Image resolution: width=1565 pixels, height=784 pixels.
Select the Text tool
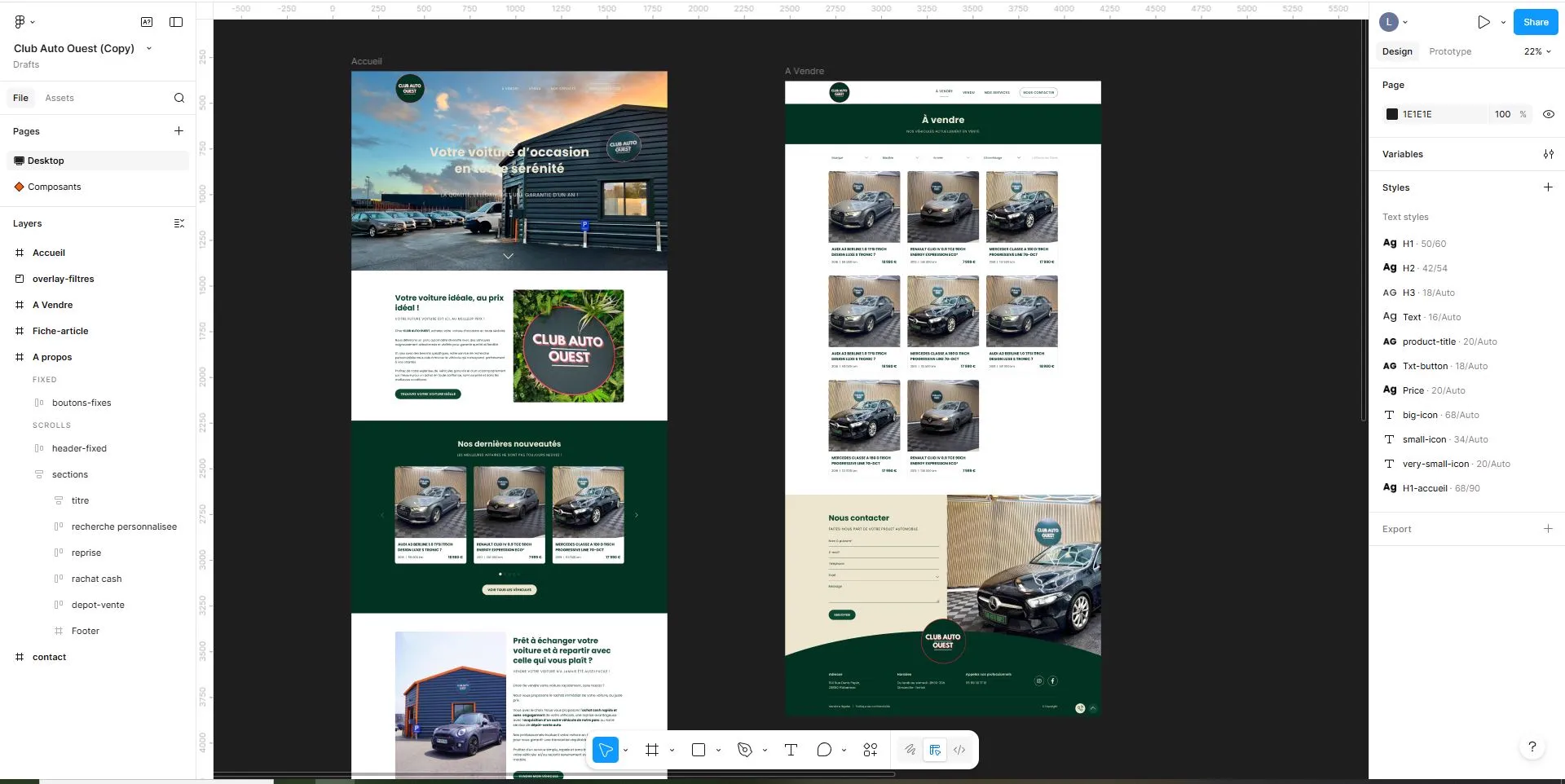pos(790,750)
